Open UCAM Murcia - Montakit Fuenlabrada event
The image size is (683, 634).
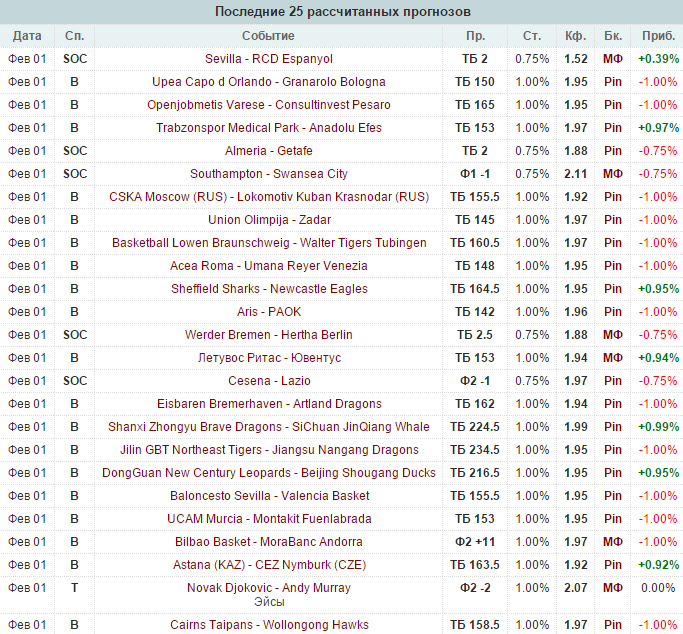(x=269, y=519)
